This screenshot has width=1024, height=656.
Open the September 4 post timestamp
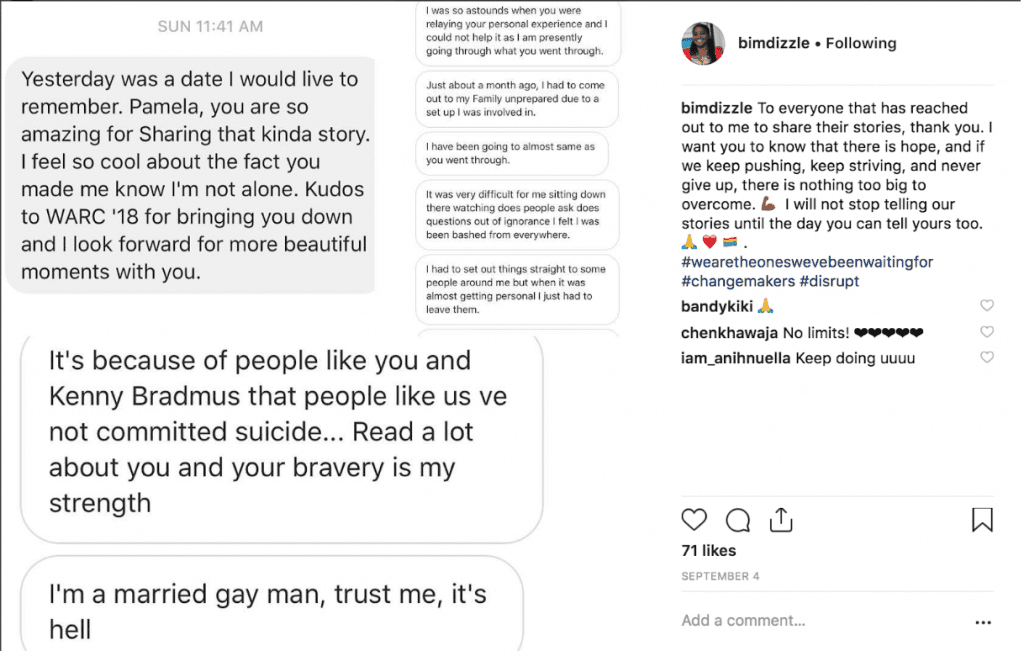coord(720,577)
